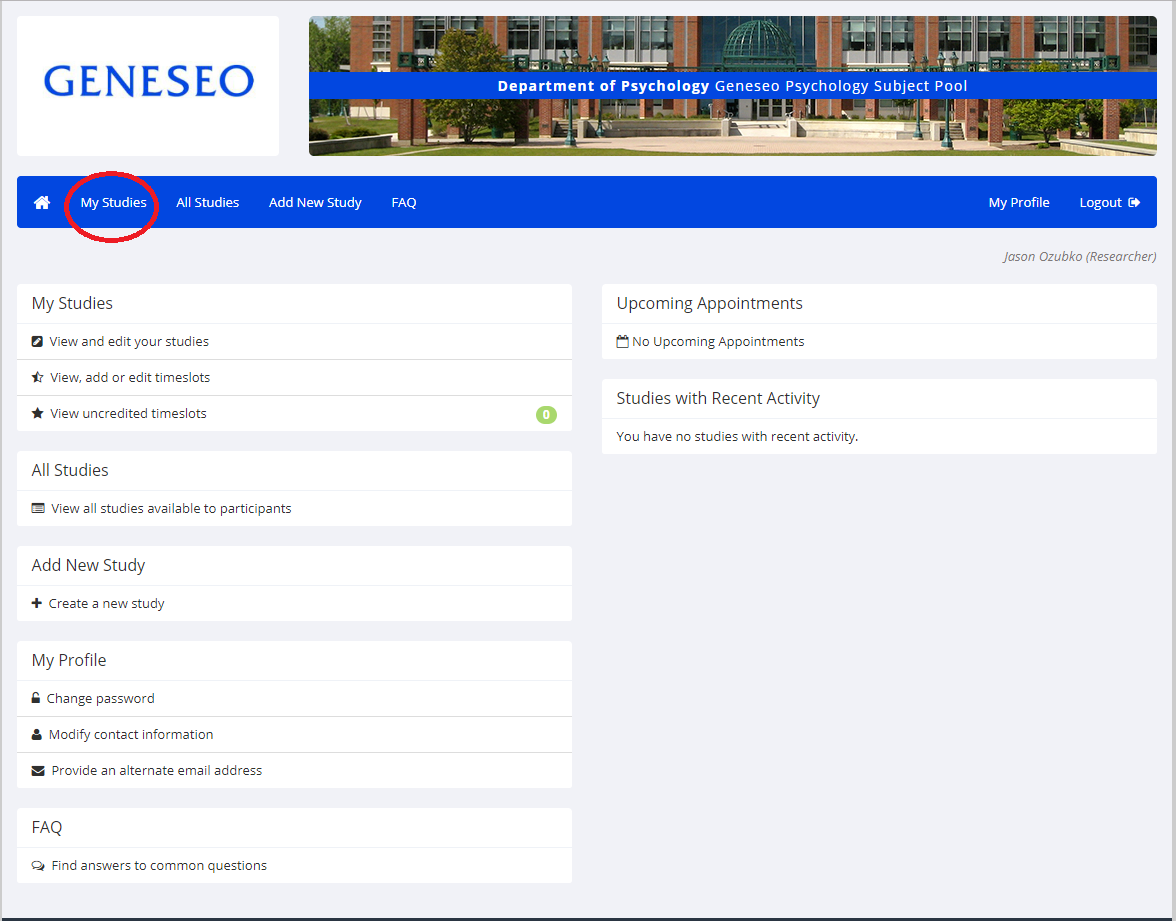Click the calendar icon under Upcoming Appointments
The image size is (1176, 921).
click(x=623, y=342)
